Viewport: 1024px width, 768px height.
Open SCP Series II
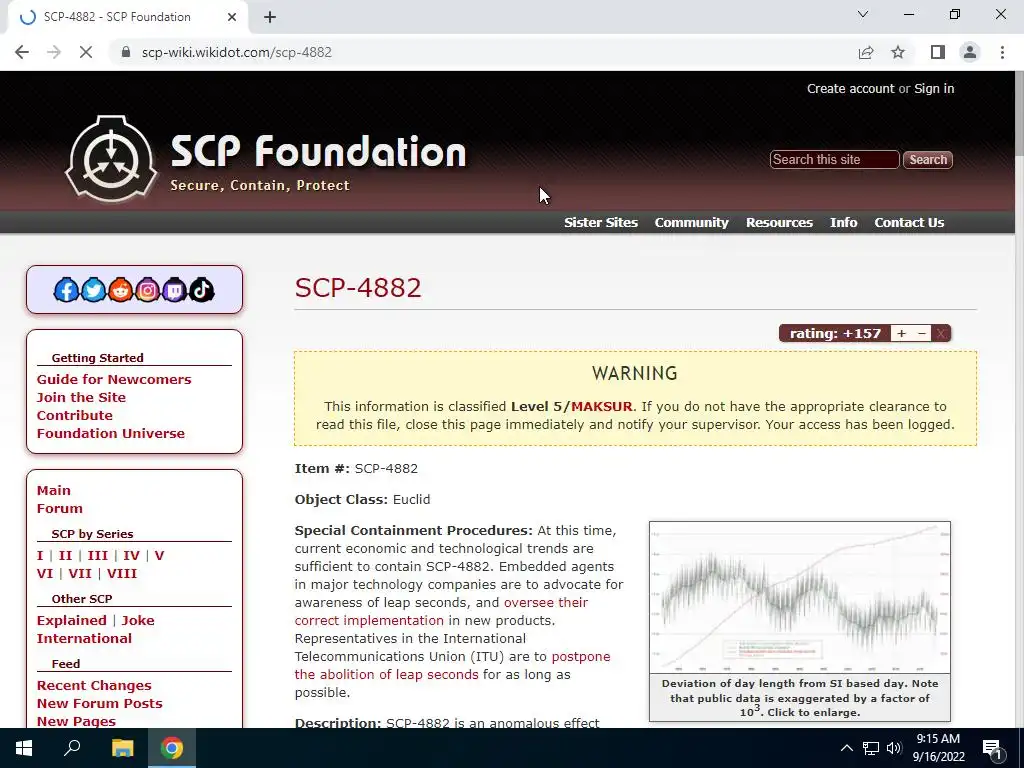click(x=65, y=556)
